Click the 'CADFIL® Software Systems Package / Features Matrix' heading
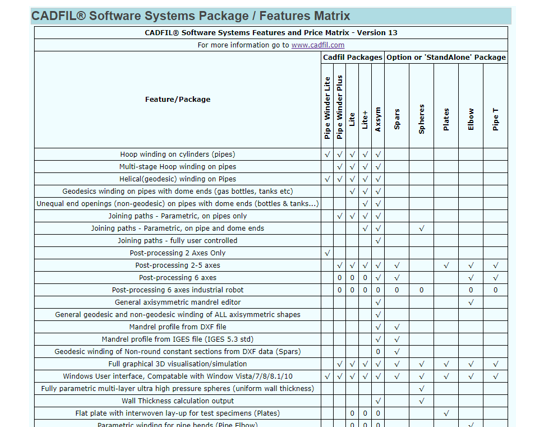The height and width of the screenshot is (445, 545). click(x=190, y=16)
